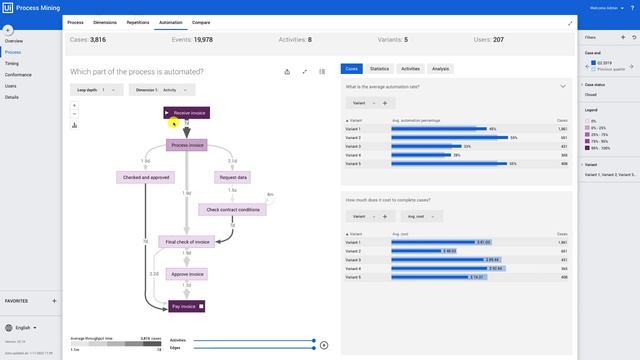Select the Check contract conditions node

pyautogui.click(x=233, y=210)
